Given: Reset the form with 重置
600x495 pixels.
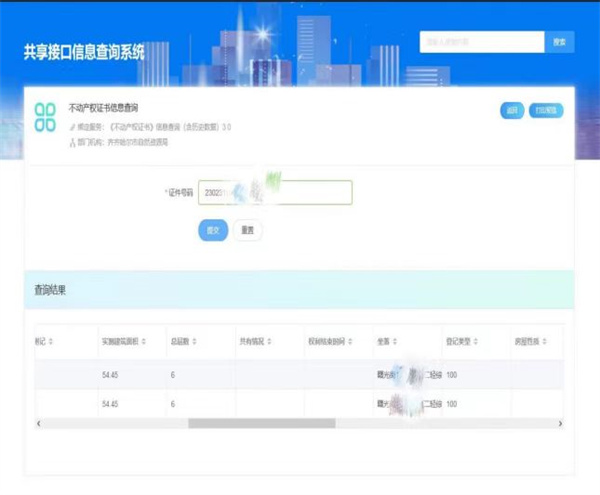Looking at the screenshot, I should coord(248,230).
